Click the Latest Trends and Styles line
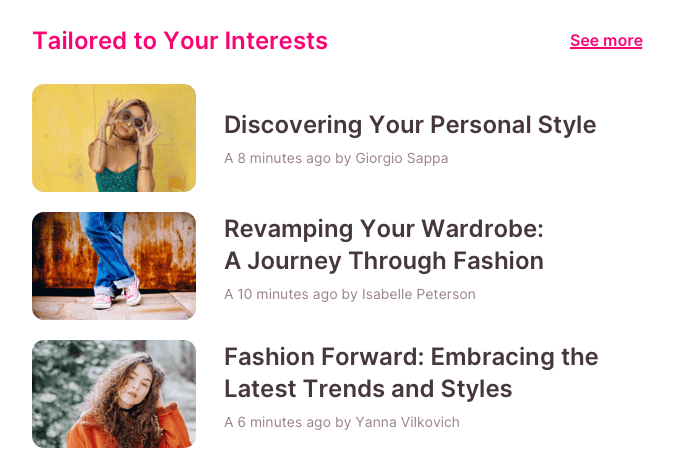 click(368, 389)
